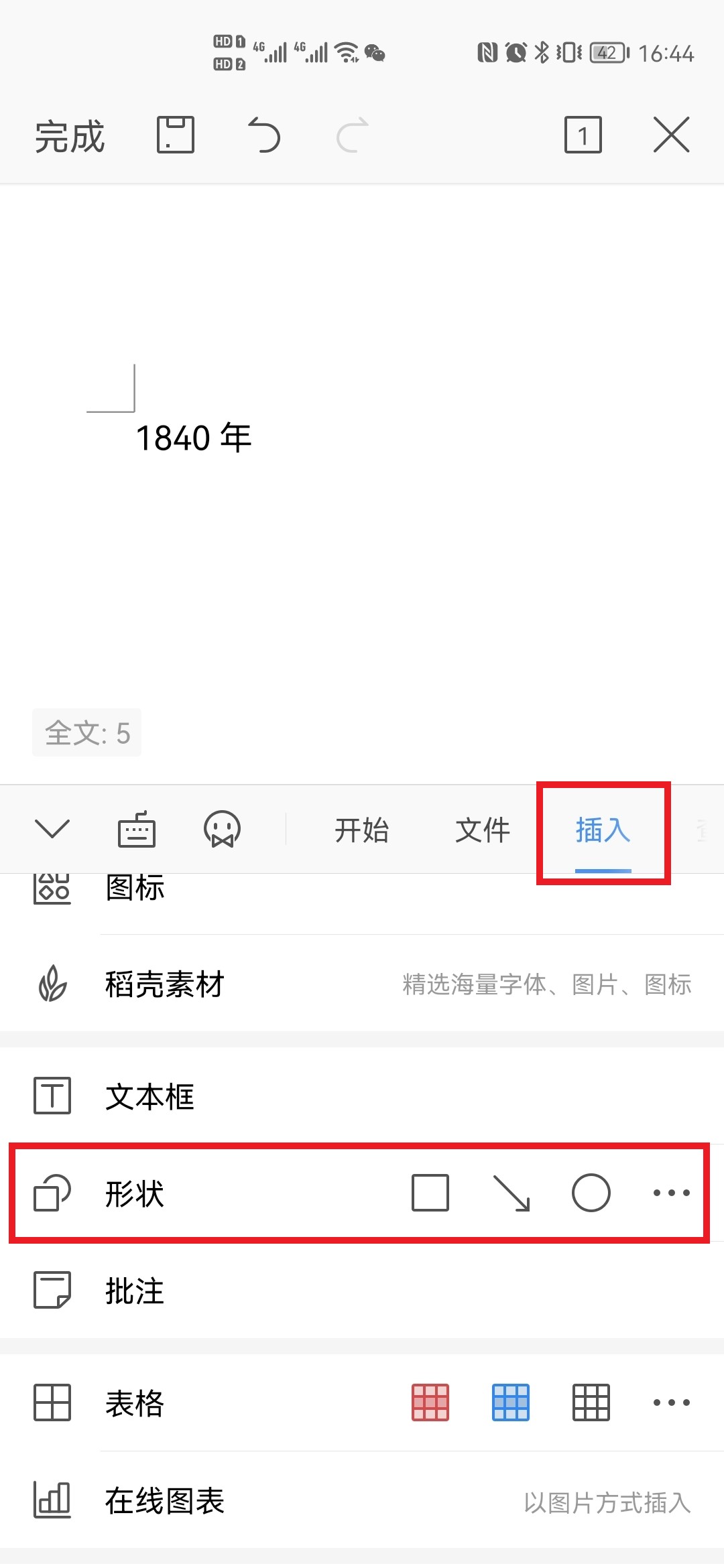The image size is (724, 1568).
Task: Open the page count indicator
Action: click(x=583, y=135)
